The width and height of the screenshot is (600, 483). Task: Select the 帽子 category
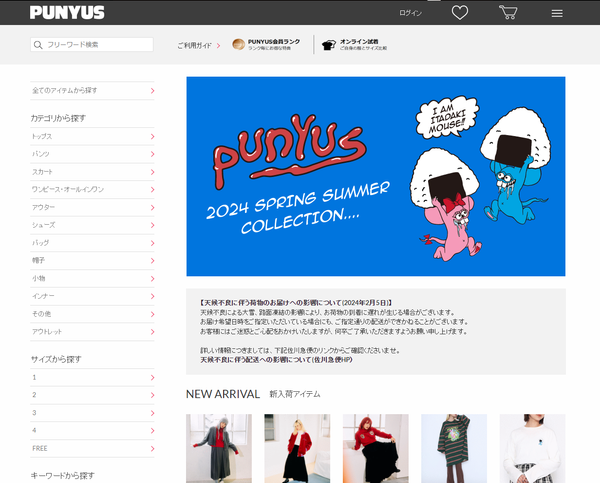click(x=92, y=261)
